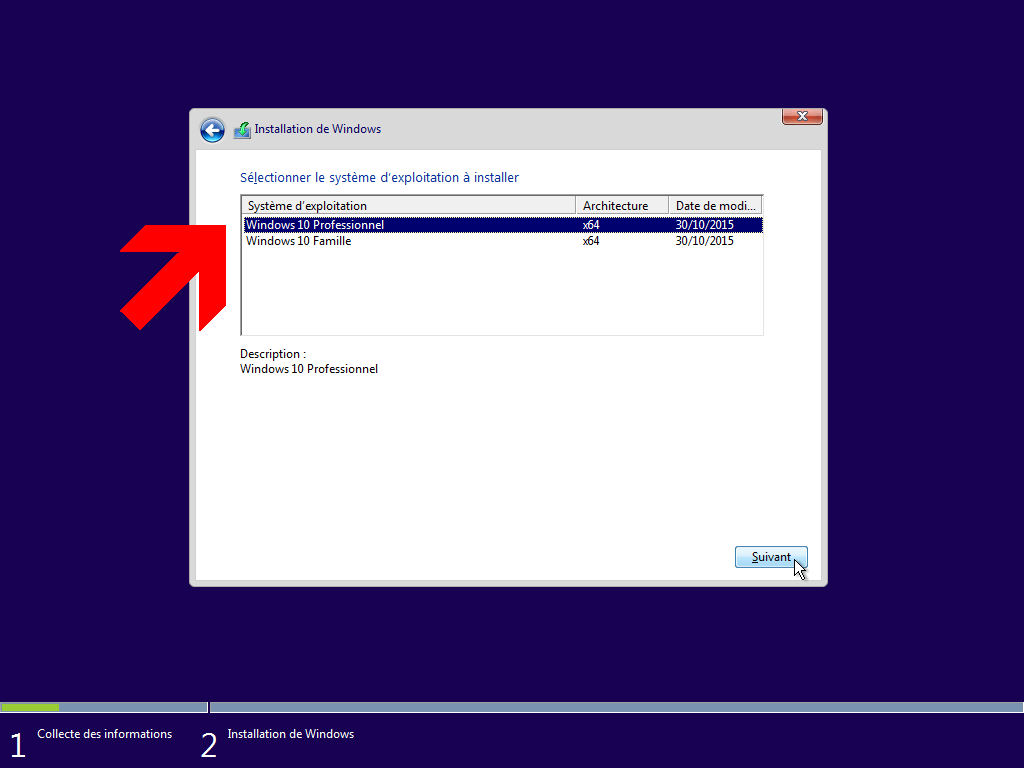Click the description text Windows 10 Professionnel
1024x768 pixels.
pyautogui.click(x=309, y=369)
